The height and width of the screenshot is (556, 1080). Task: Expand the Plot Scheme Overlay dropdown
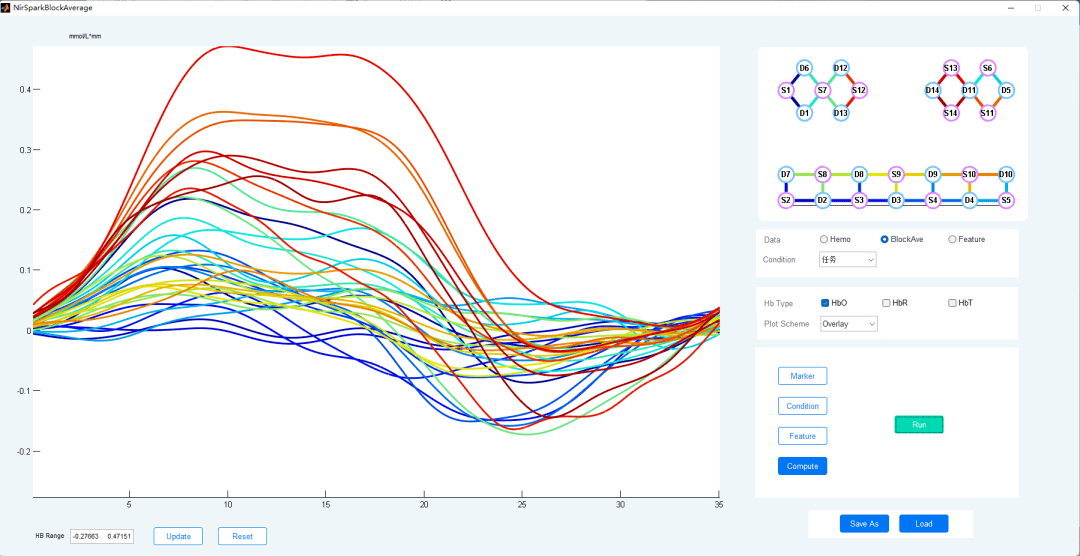point(848,324)
